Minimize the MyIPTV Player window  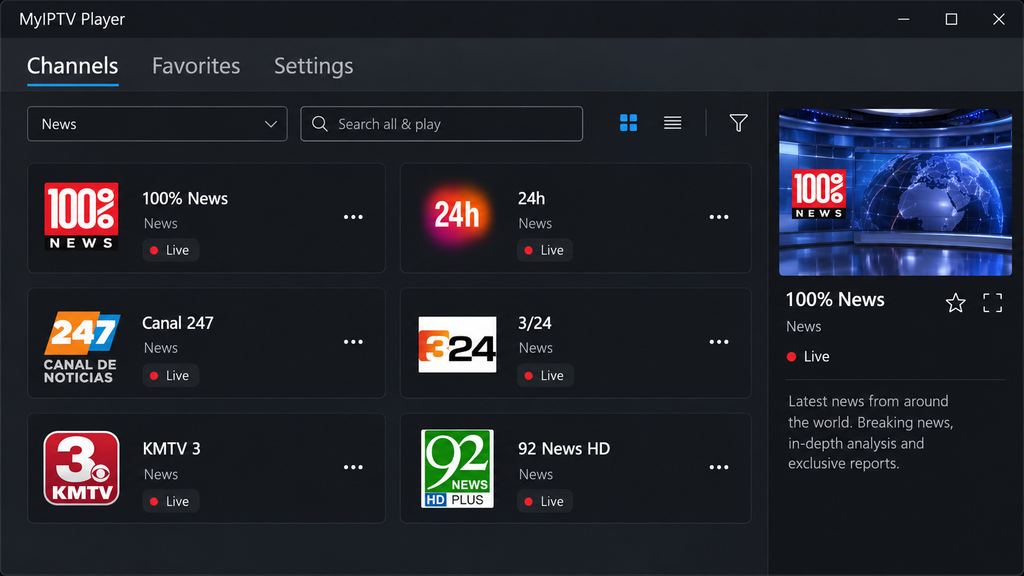pos(903,19)
